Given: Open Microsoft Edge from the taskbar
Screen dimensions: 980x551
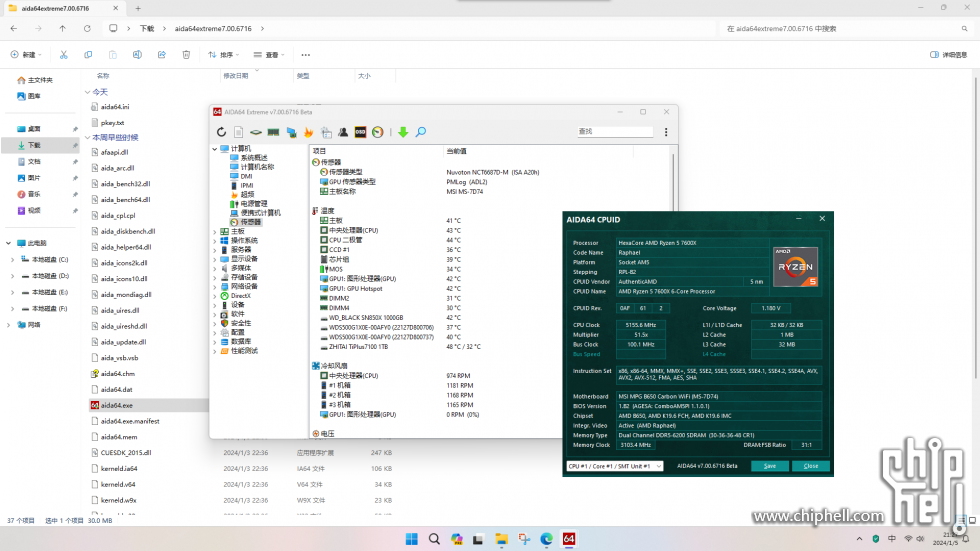Looking at the screenshot, I should coord(546,539).
